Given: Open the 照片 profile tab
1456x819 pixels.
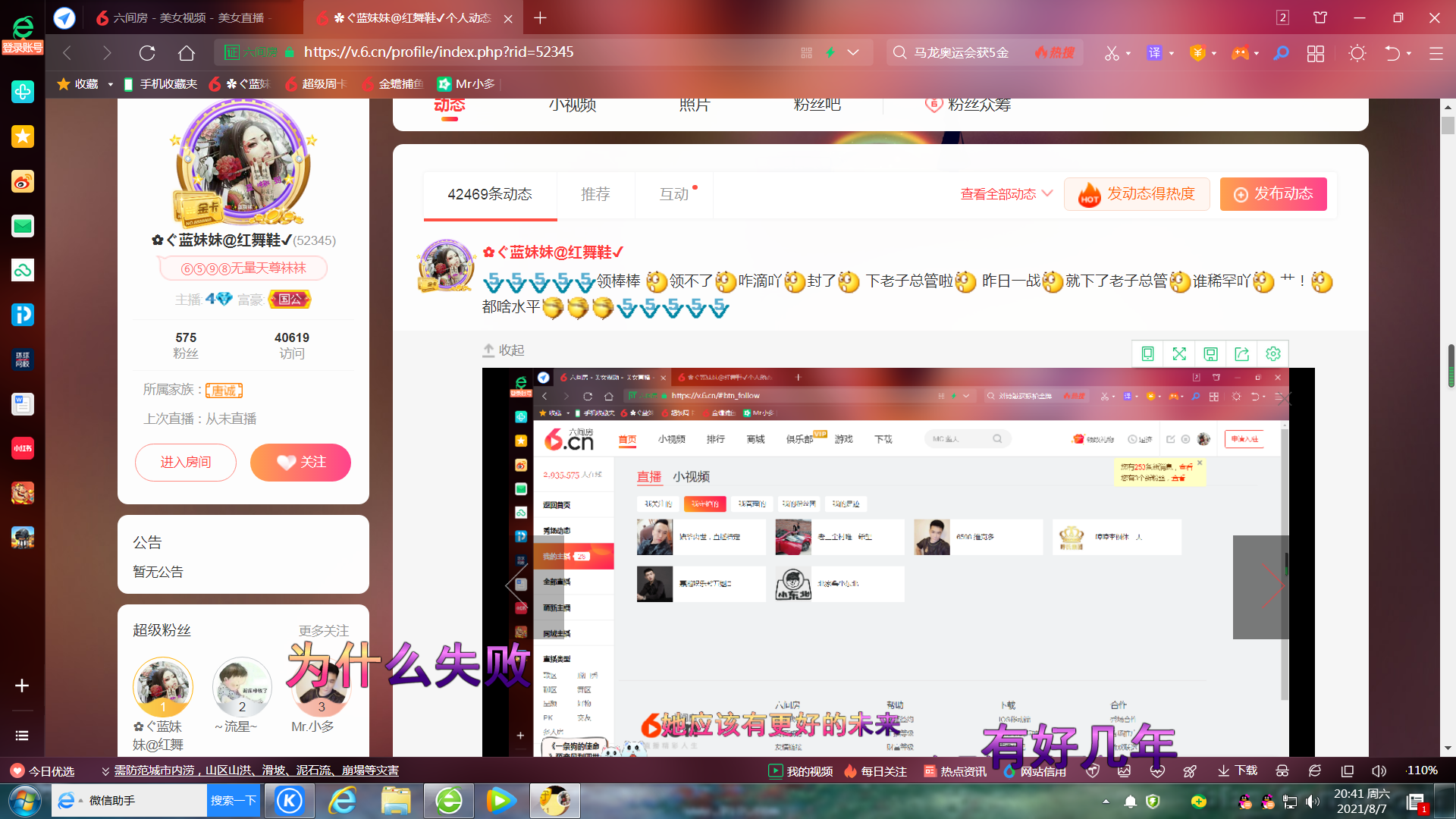Looking at the screenshot, I should (695, 105).
